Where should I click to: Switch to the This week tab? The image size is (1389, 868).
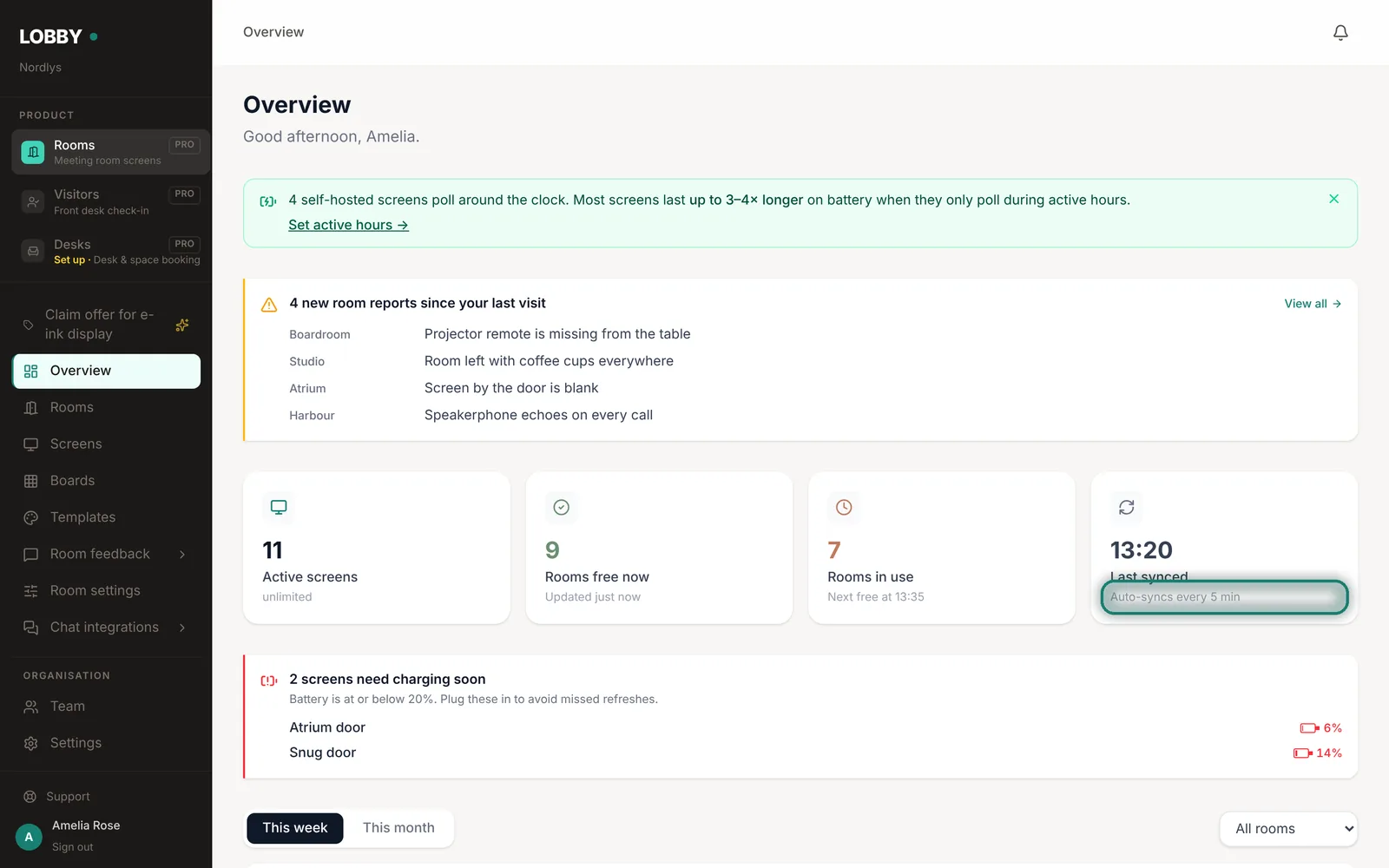coord(295,828)
